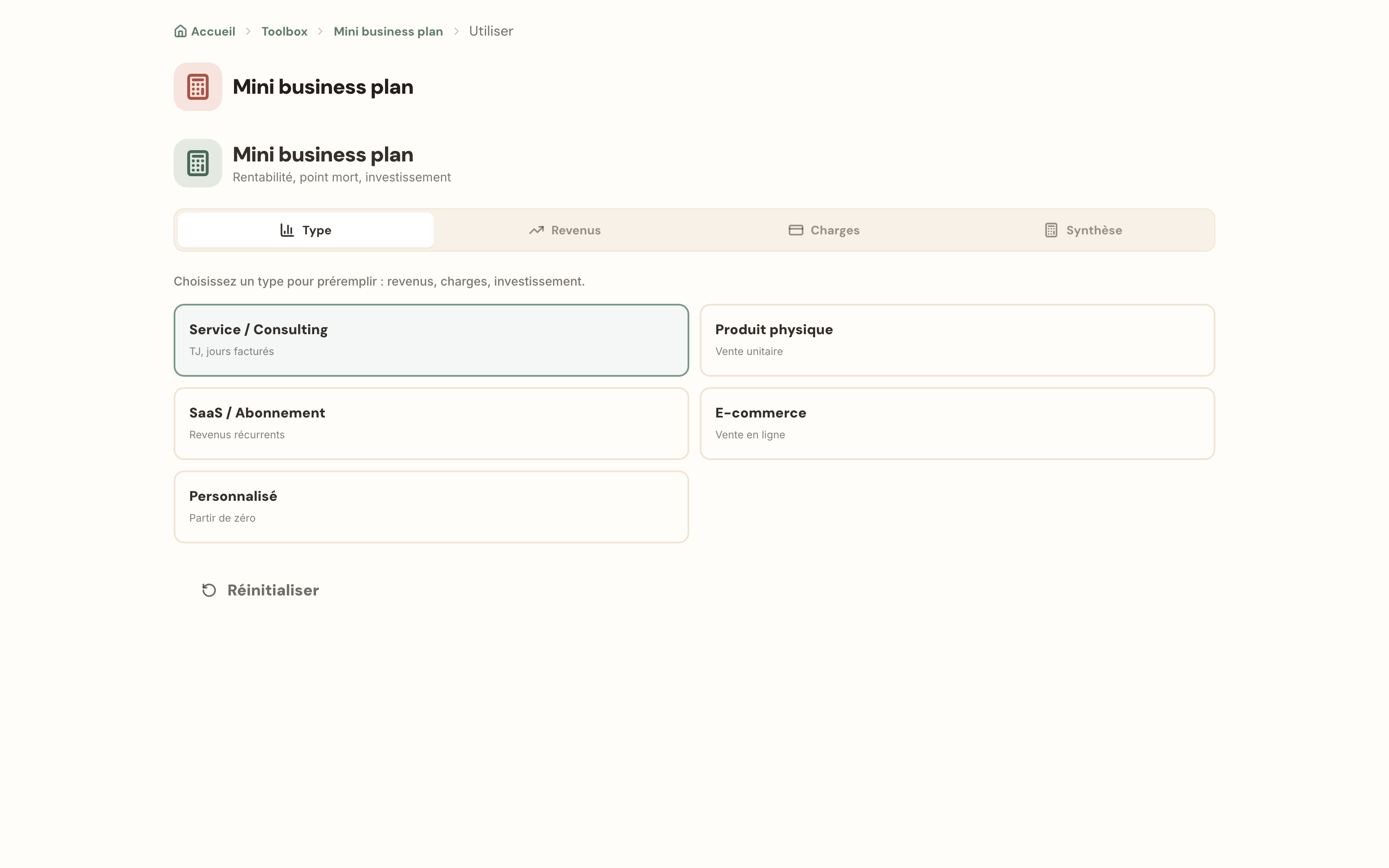This screenshot has width=1389, height=868.
Task: Switch to the Charges tab
Action: pos(824,230)
